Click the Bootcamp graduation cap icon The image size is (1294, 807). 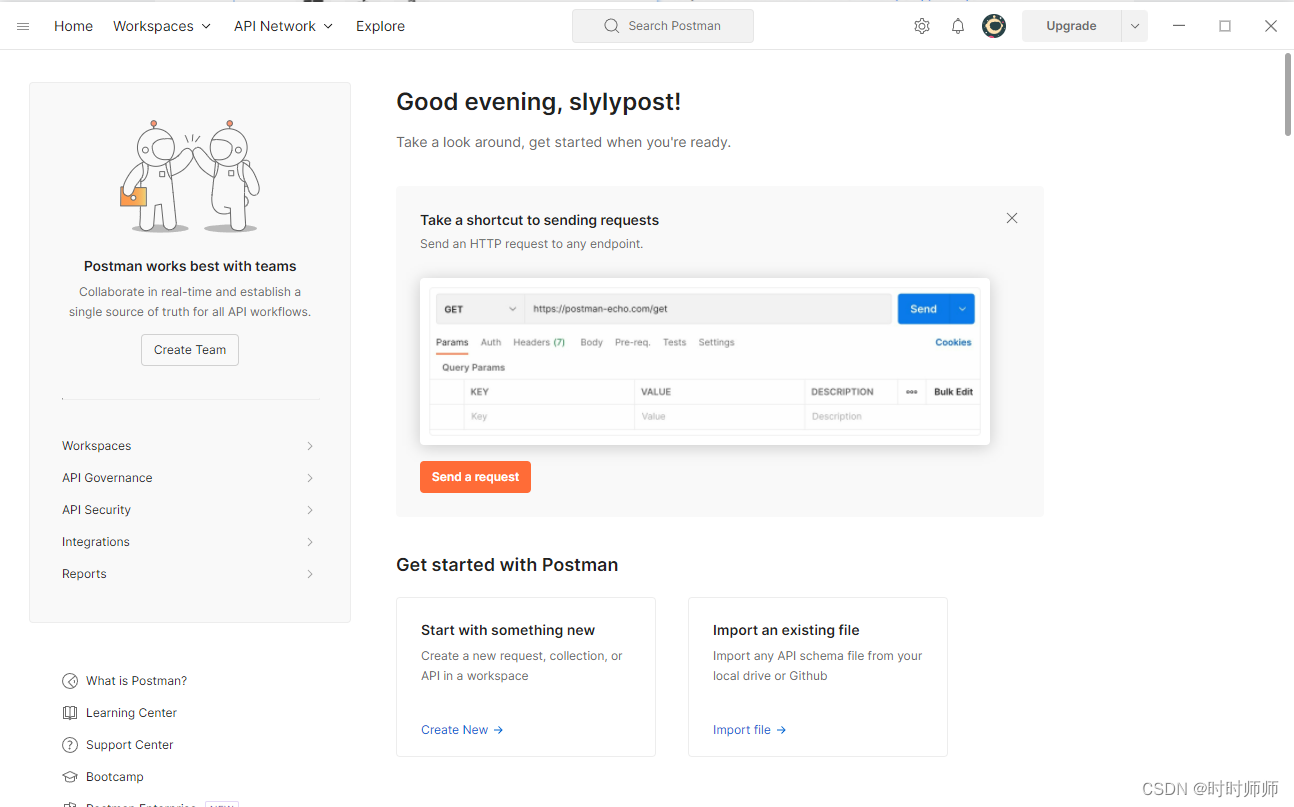click(70, 777)
